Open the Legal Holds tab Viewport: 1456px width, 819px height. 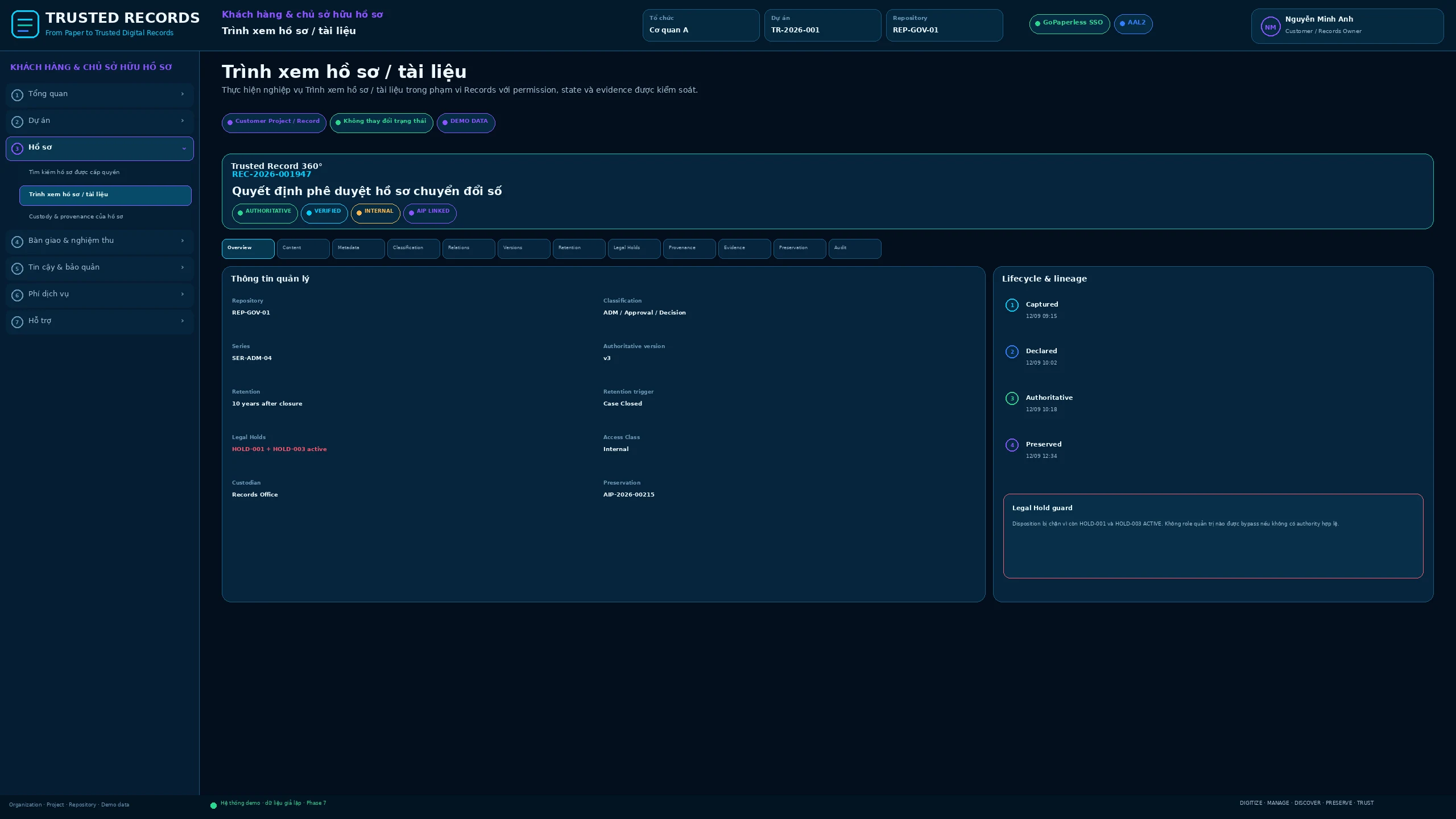click(634, 249)
